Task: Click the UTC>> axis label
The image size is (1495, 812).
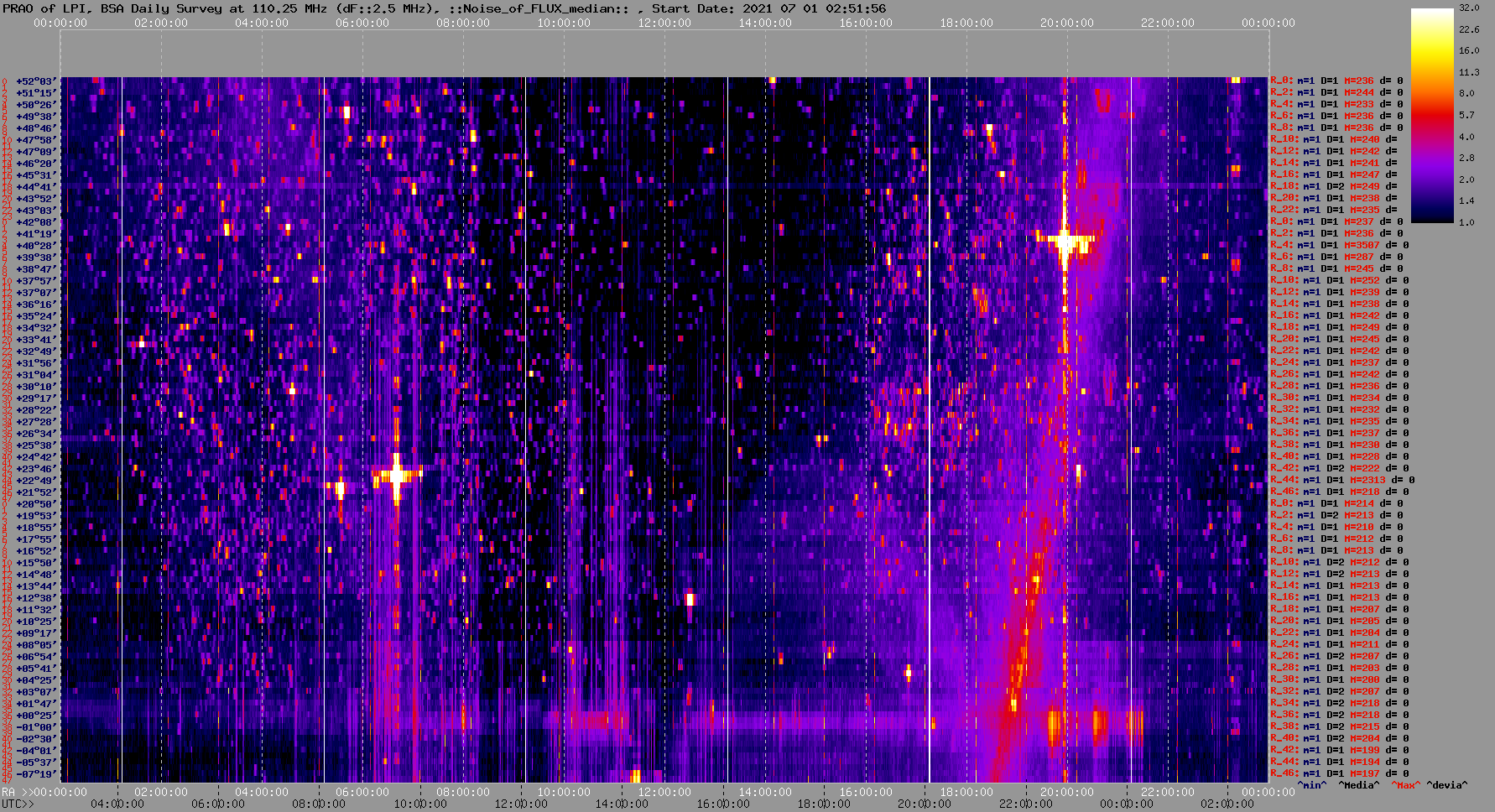Action: (18, 804)
